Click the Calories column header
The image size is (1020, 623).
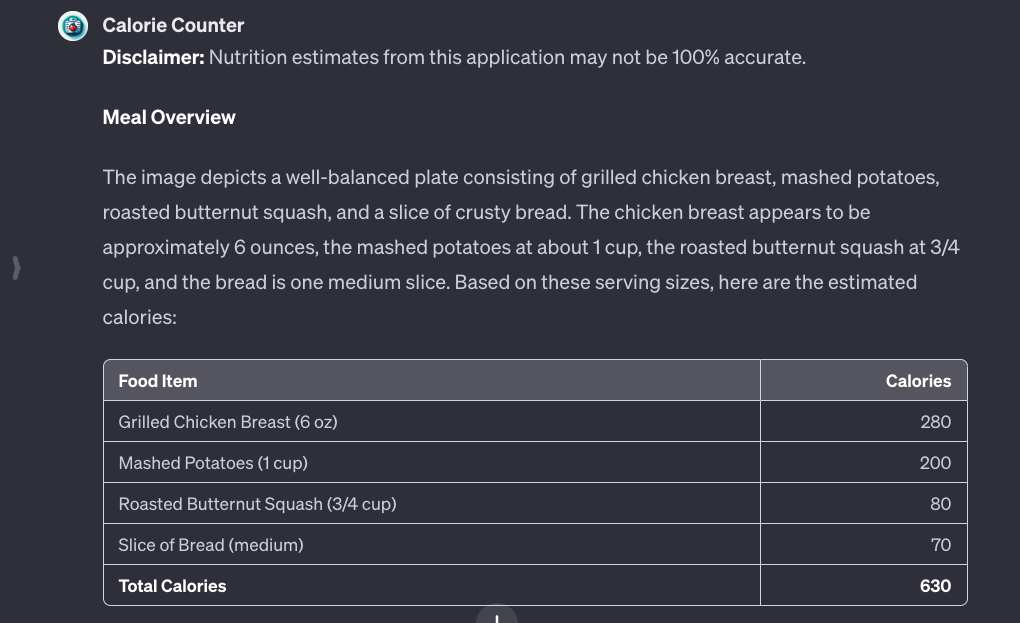click(x=864, y=380)
